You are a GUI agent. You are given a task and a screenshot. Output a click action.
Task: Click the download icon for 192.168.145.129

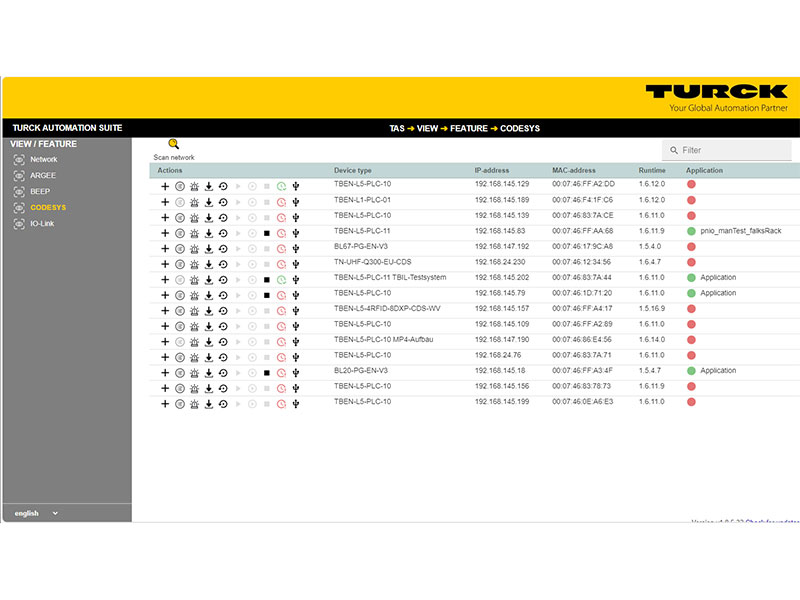pos(209,187)
